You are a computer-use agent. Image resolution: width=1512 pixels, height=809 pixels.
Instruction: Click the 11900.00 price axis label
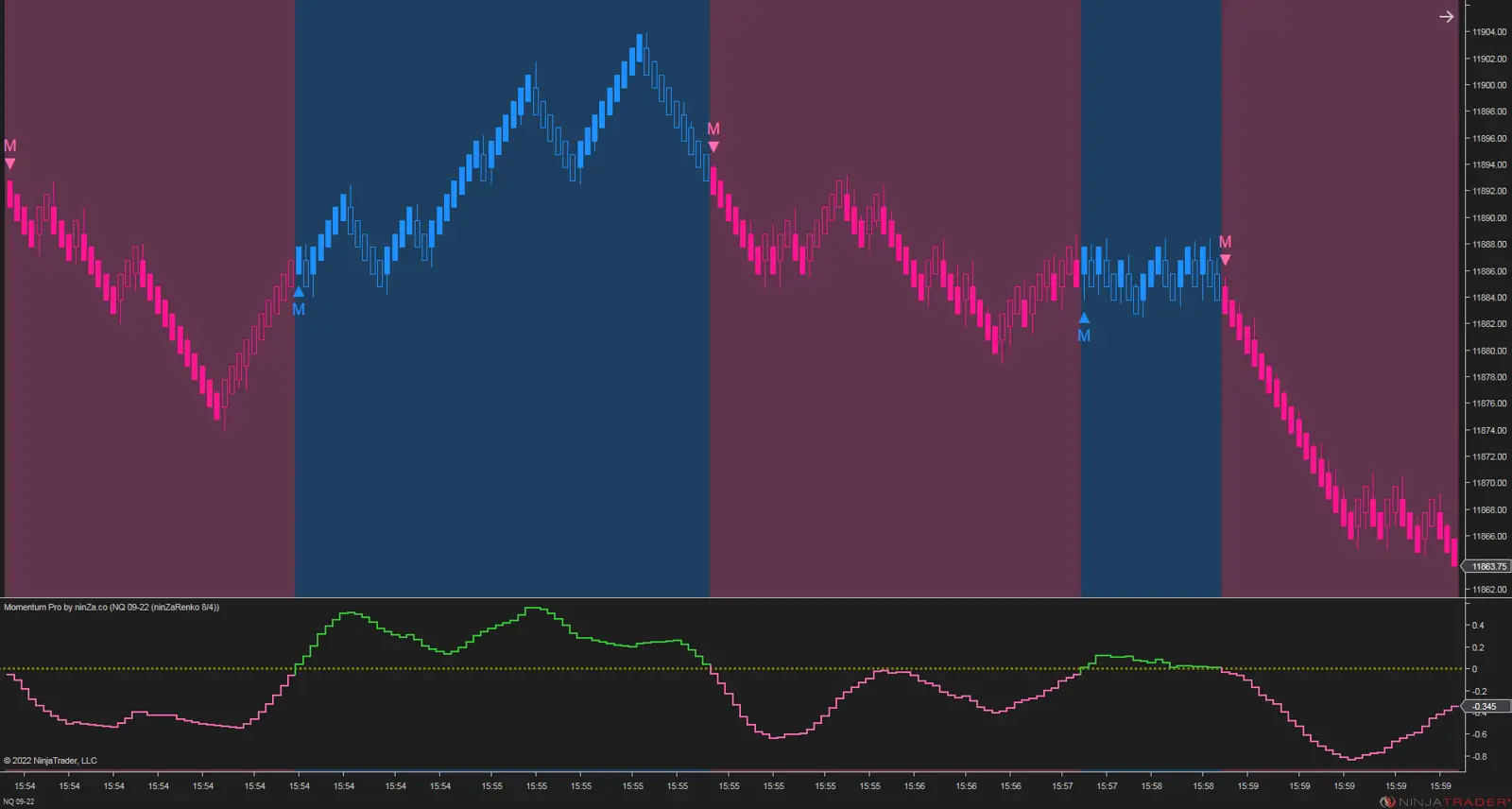pos(1489,85)
